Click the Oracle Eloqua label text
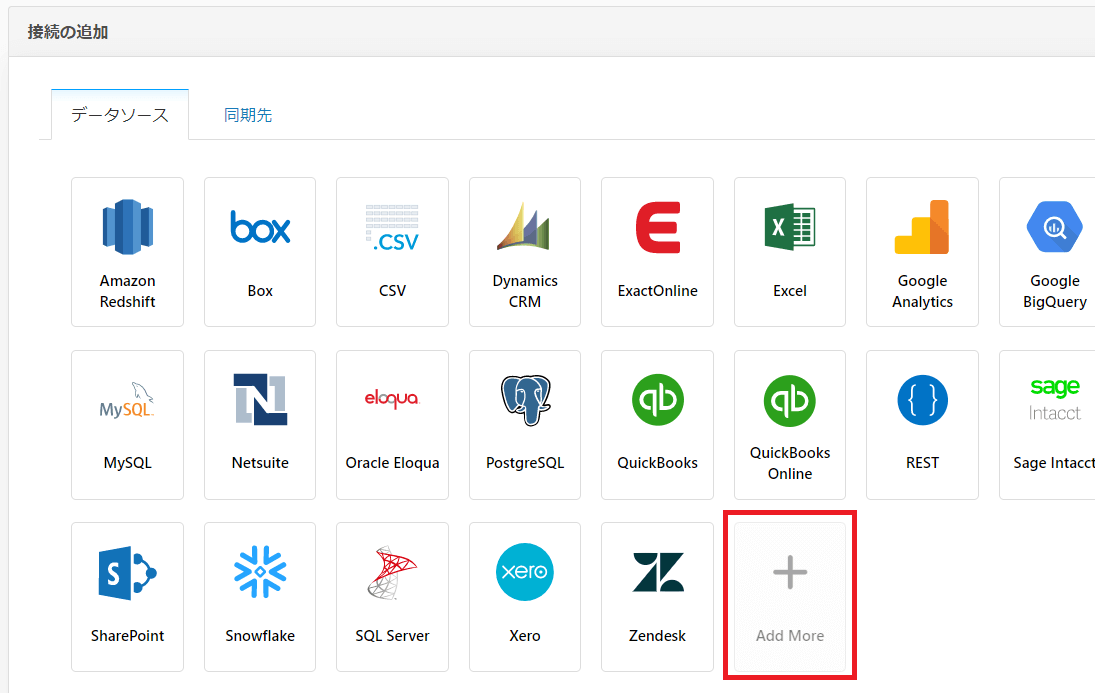Image resolution: width=1095 pixels, height=693 pixels. click(392, 463)
